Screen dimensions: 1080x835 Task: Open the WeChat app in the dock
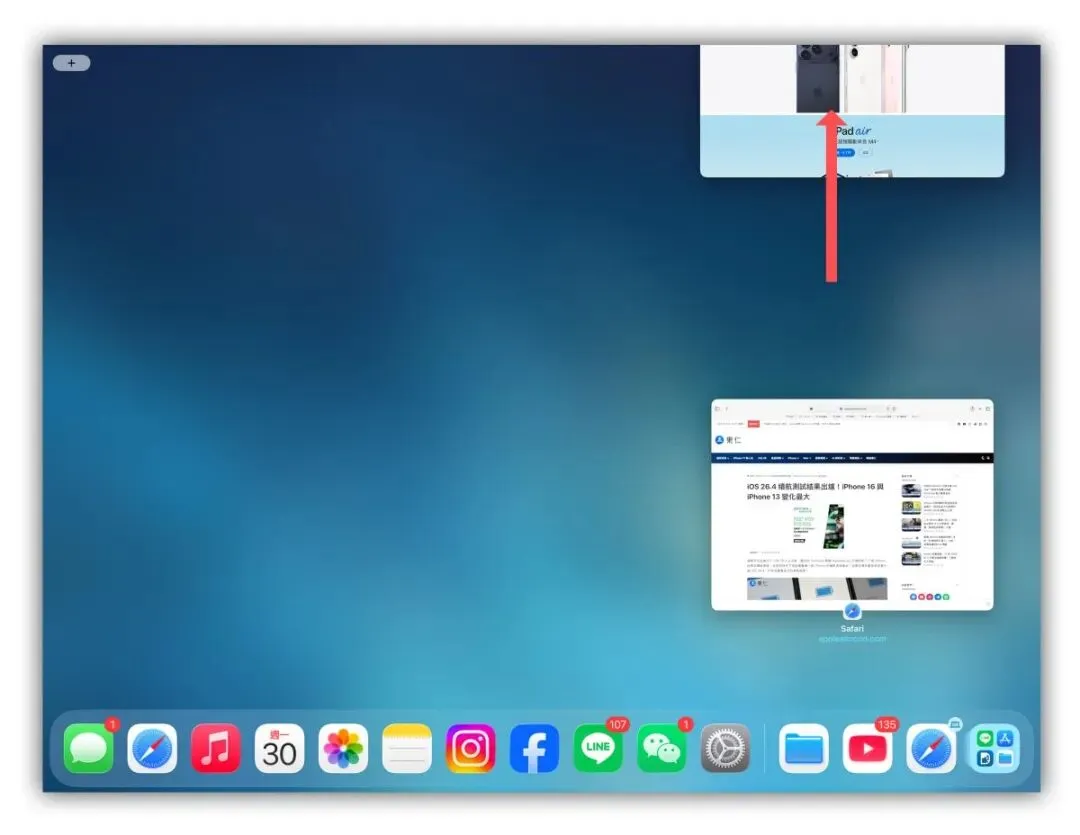[661, 749]
